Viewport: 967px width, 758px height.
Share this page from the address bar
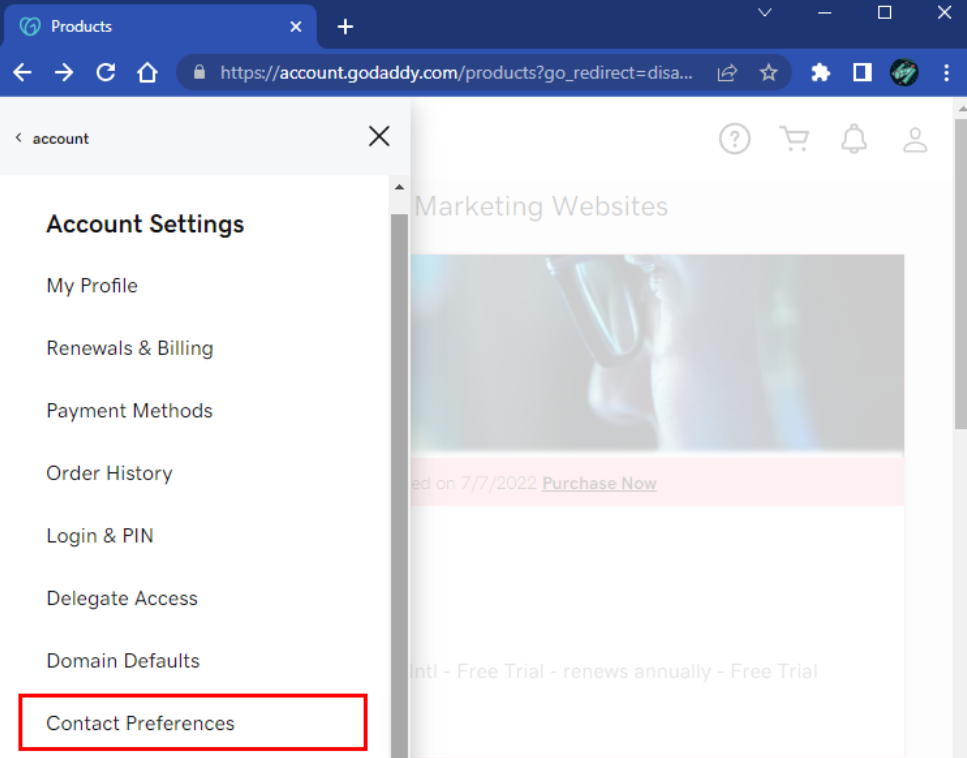[728, 73]
